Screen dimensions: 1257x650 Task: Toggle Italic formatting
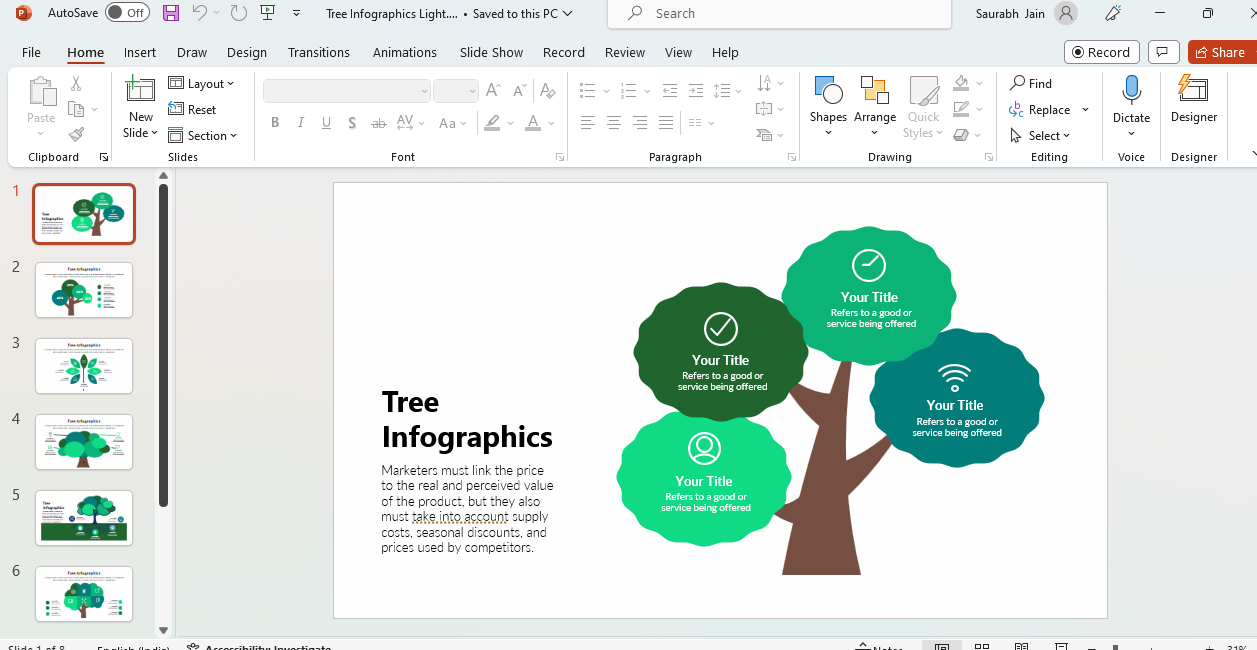(x=301, y=123)
